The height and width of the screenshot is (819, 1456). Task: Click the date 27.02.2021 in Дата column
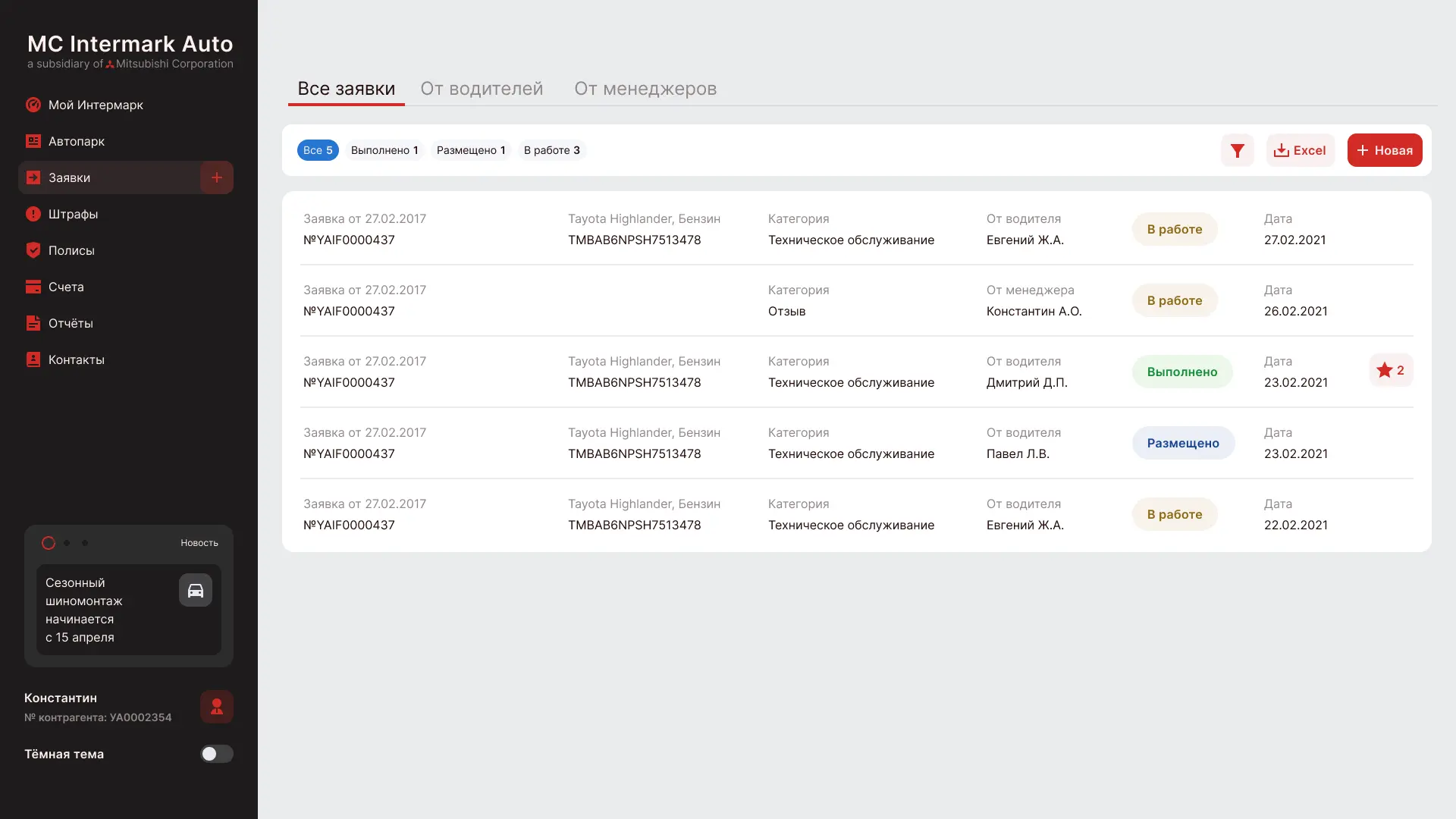pyautogui.click(x=1294, y=240)
